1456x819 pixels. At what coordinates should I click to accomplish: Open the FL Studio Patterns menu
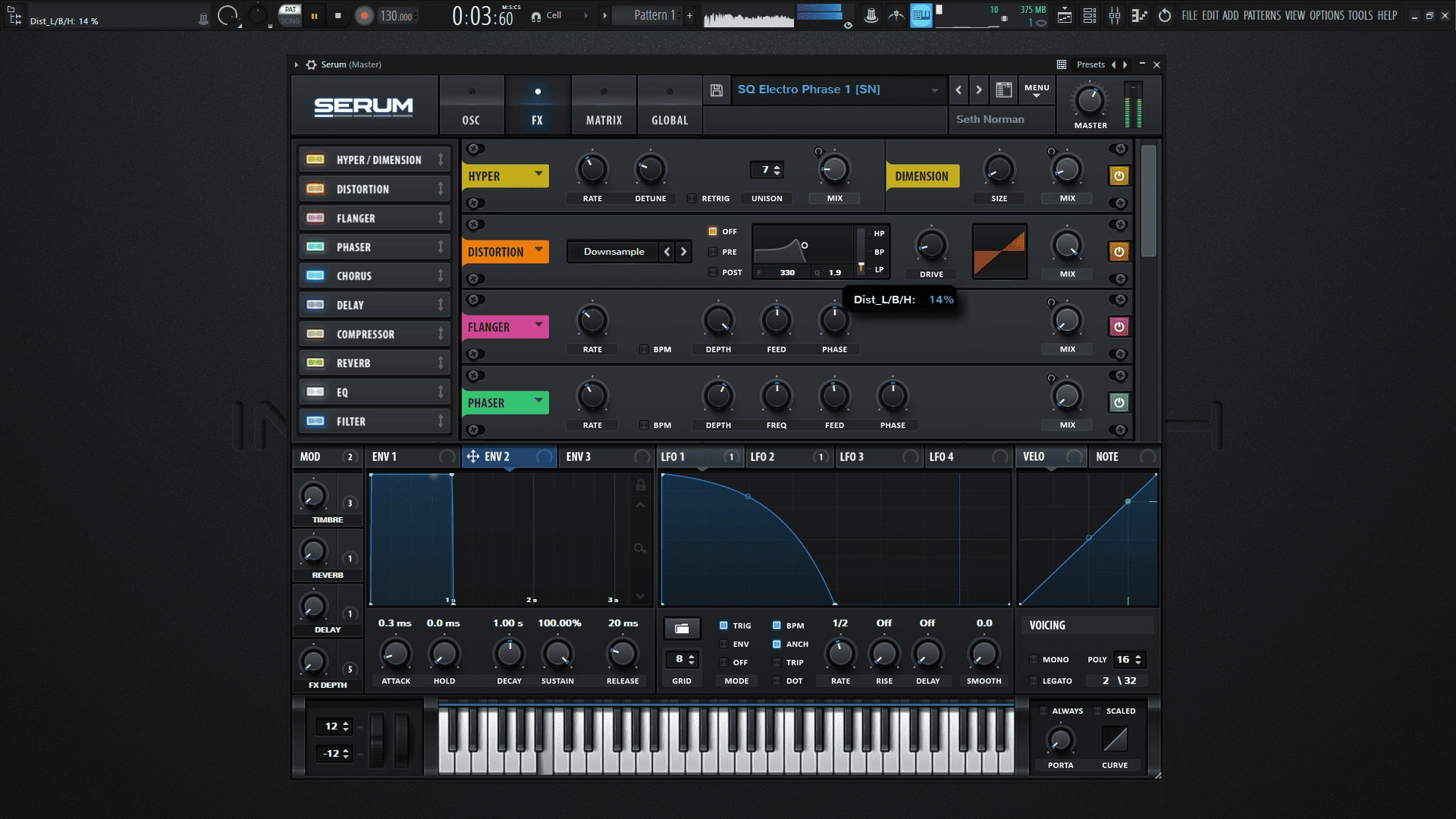1262,15
